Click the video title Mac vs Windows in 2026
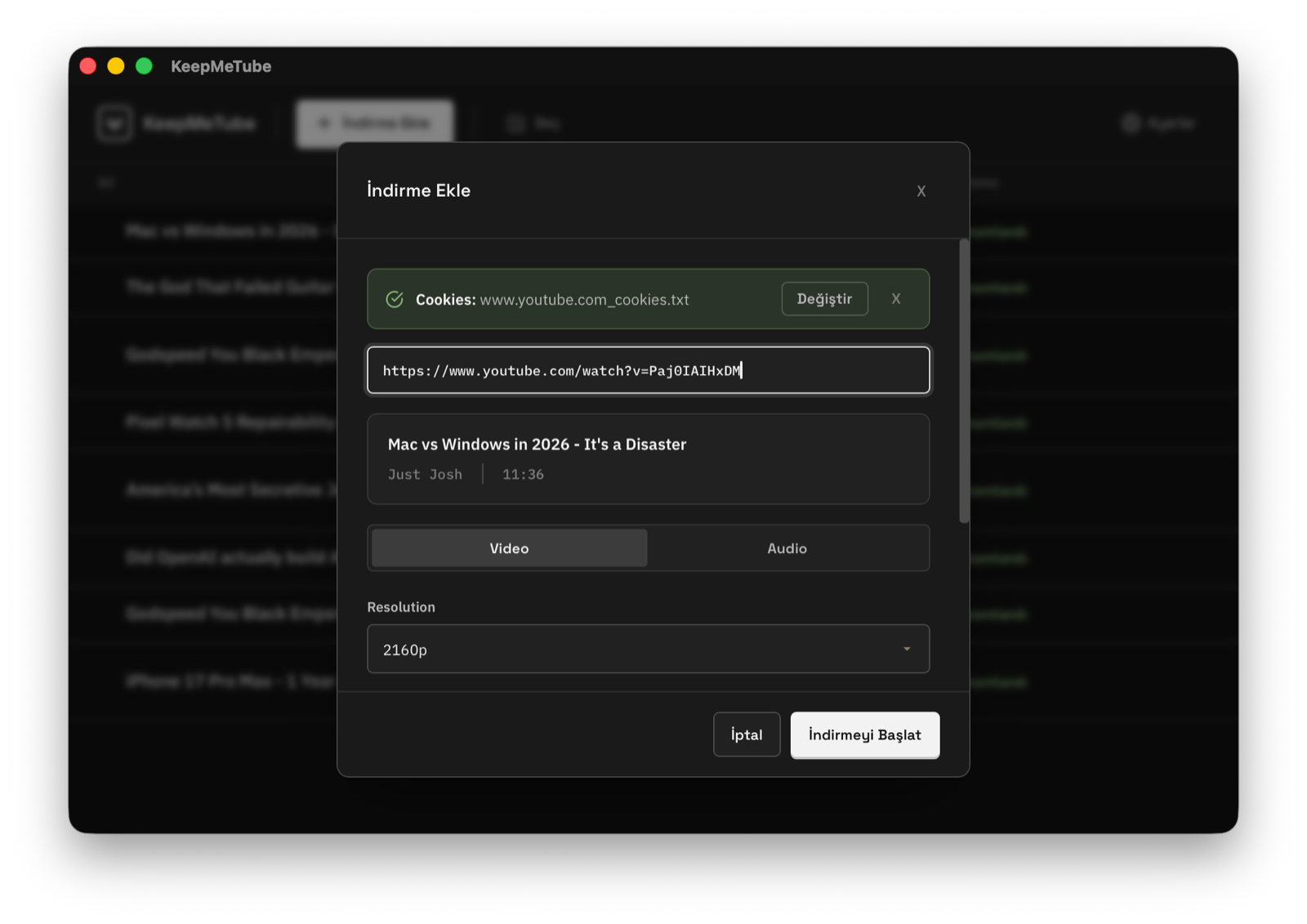This screenshot has height=924, width=1307. 537,444
